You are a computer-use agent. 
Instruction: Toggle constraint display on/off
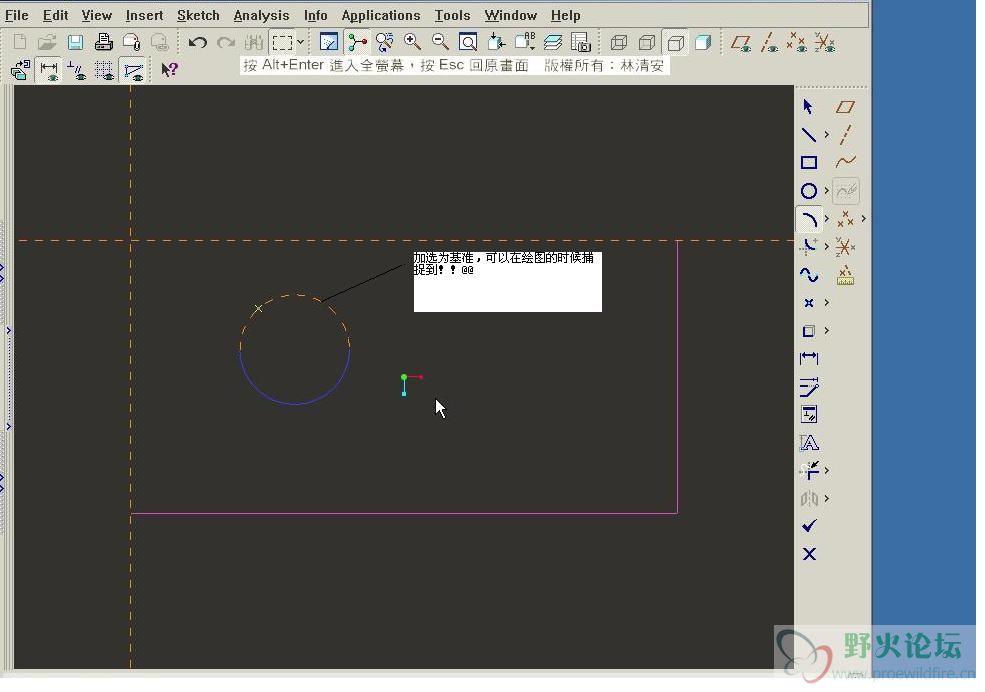[77, 70]
